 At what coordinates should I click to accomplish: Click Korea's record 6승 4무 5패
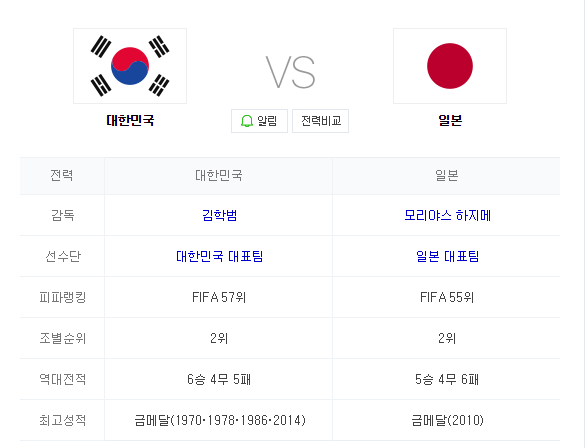(x=219, y=379)
